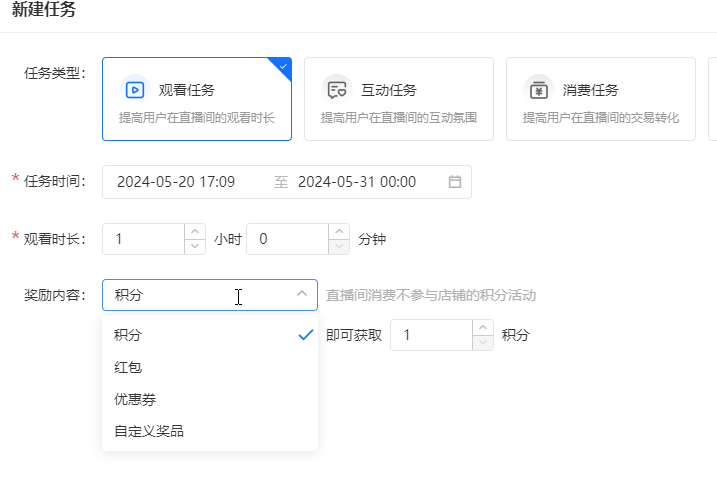Click the 新建任务 page title
This screenshot has height=498, width=717.
[x=44, y=9]
